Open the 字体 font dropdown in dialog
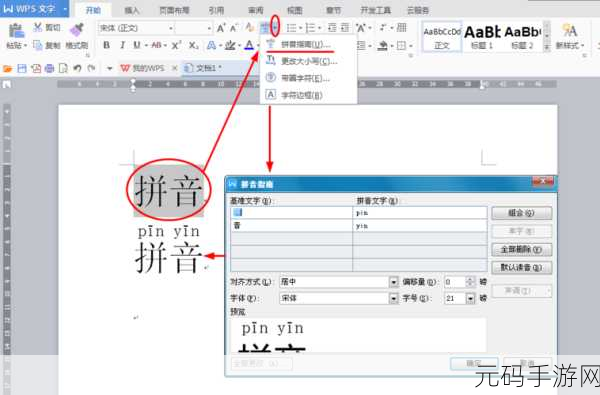The image size is (600, 395). 394,298
